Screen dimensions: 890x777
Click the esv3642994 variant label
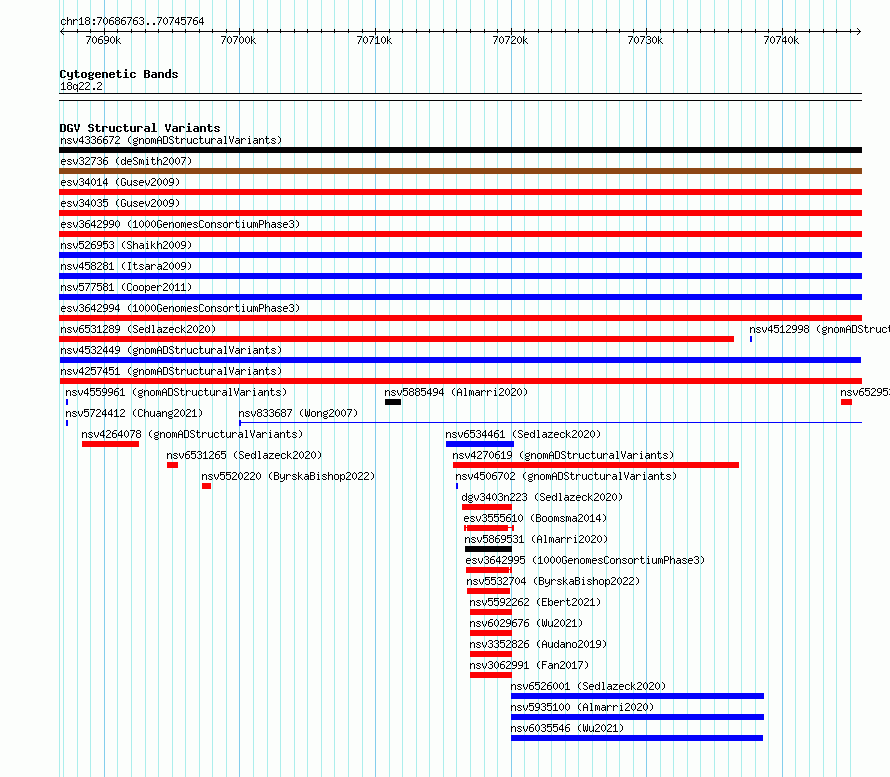(x=180, y=308)
